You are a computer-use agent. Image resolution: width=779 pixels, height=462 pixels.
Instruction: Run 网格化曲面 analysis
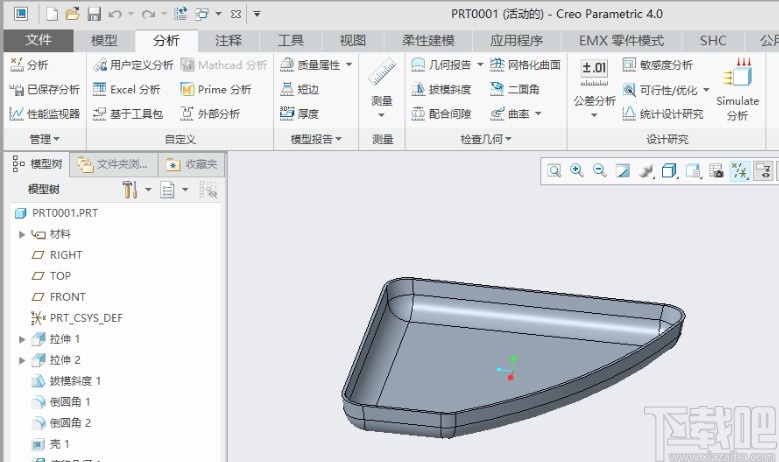(x=525, y=65)
